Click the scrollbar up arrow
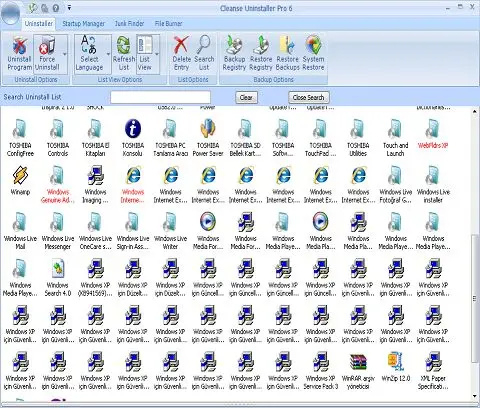This screenshot has width=480, height=408. (475, 112)
